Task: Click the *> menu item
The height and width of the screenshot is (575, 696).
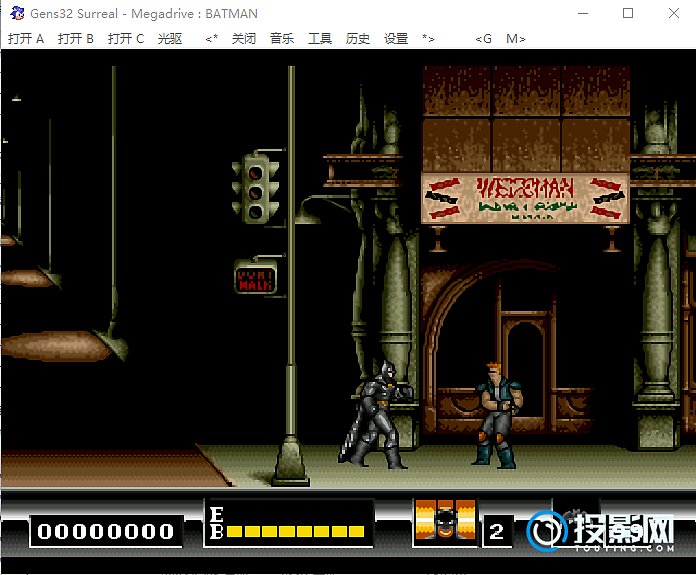Action: click(428, 39)
